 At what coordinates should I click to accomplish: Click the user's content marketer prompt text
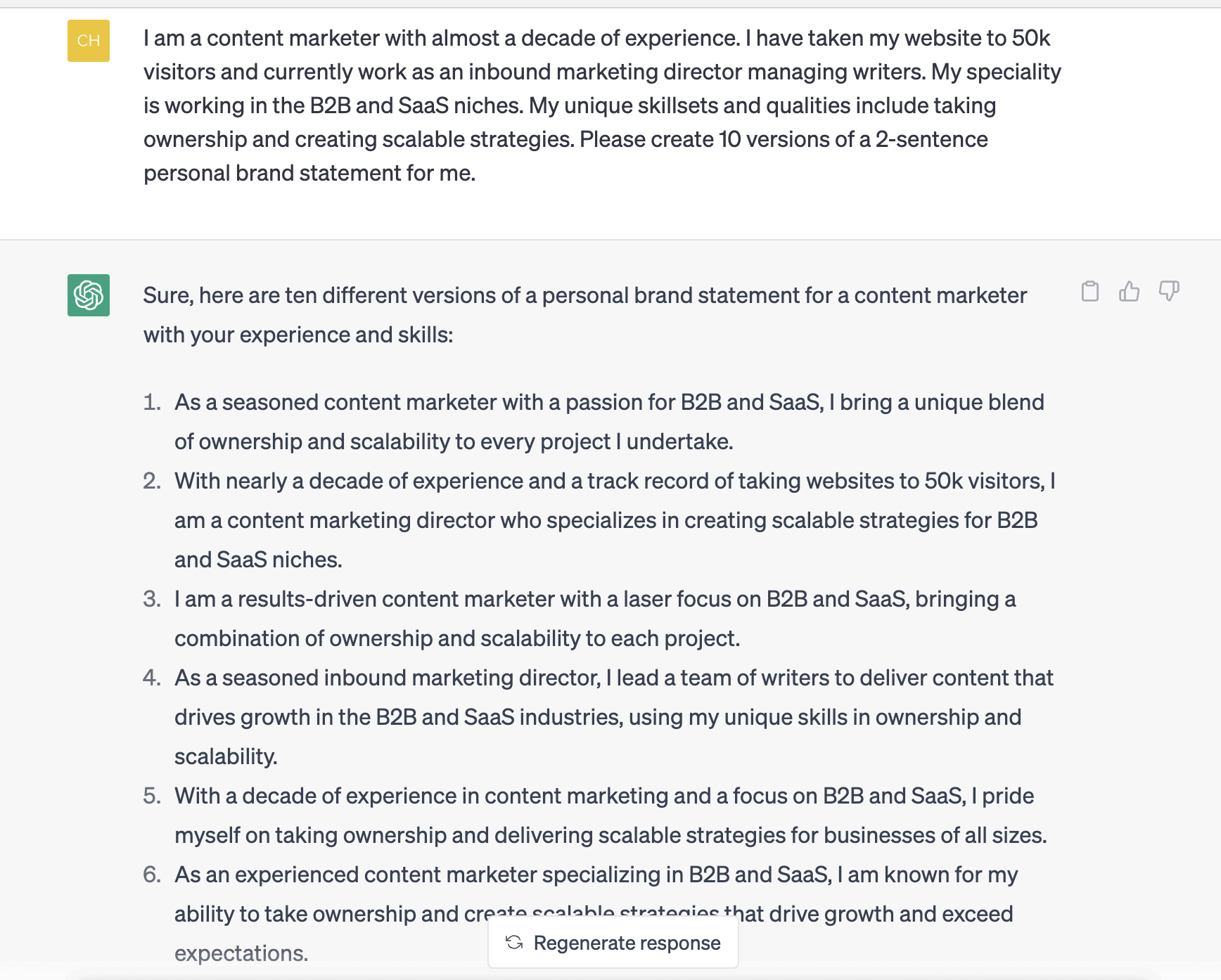pos(601,105)
